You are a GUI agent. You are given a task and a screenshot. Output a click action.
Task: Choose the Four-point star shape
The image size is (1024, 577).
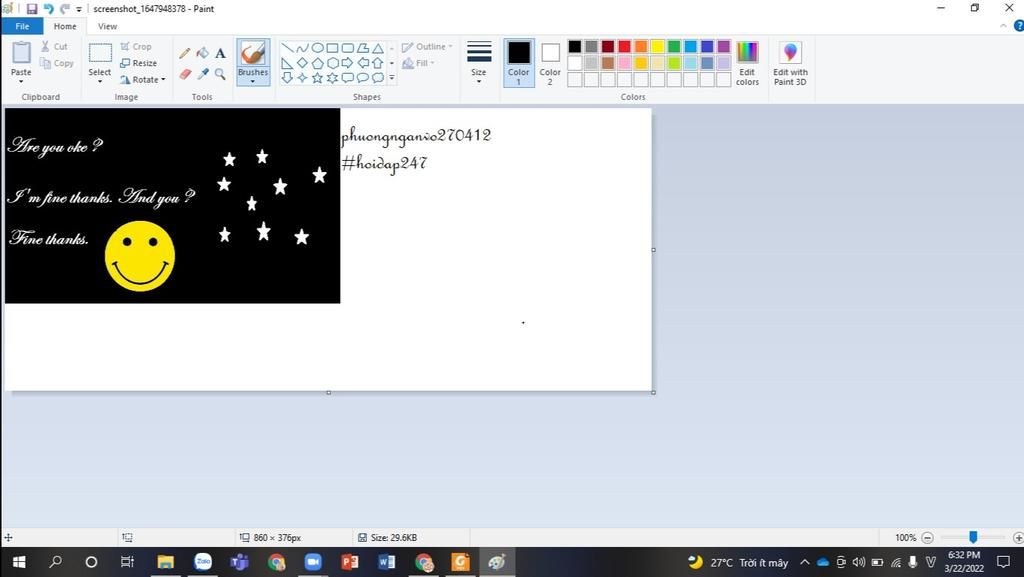pyautogui.click(x=302, y=78)
